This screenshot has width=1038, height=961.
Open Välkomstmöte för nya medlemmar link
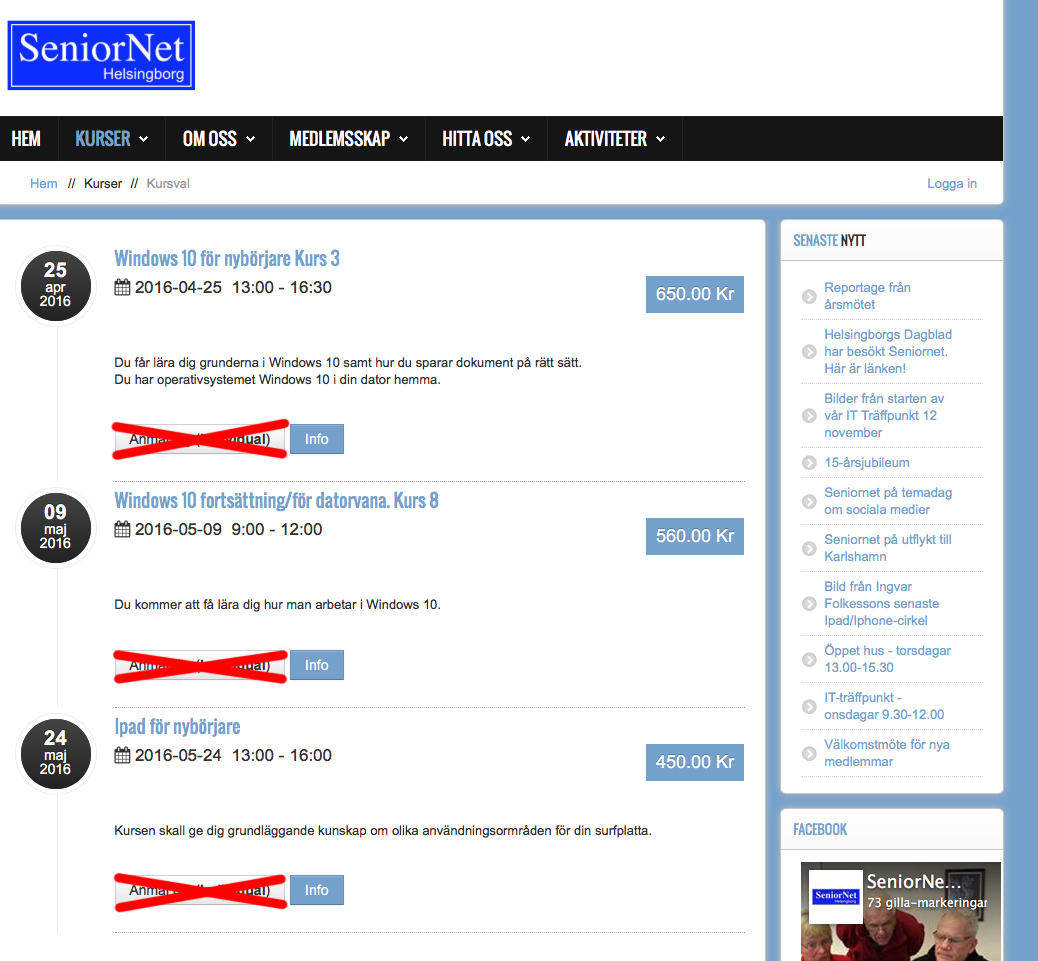[x=886, y=753]
